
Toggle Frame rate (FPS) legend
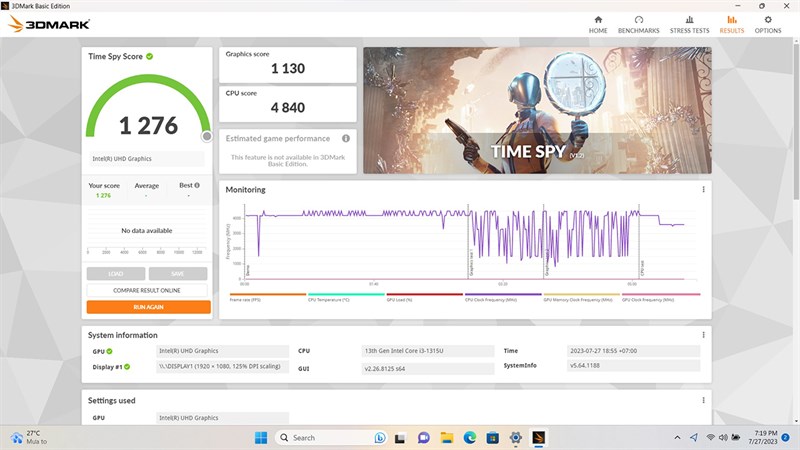click(267, 297)
